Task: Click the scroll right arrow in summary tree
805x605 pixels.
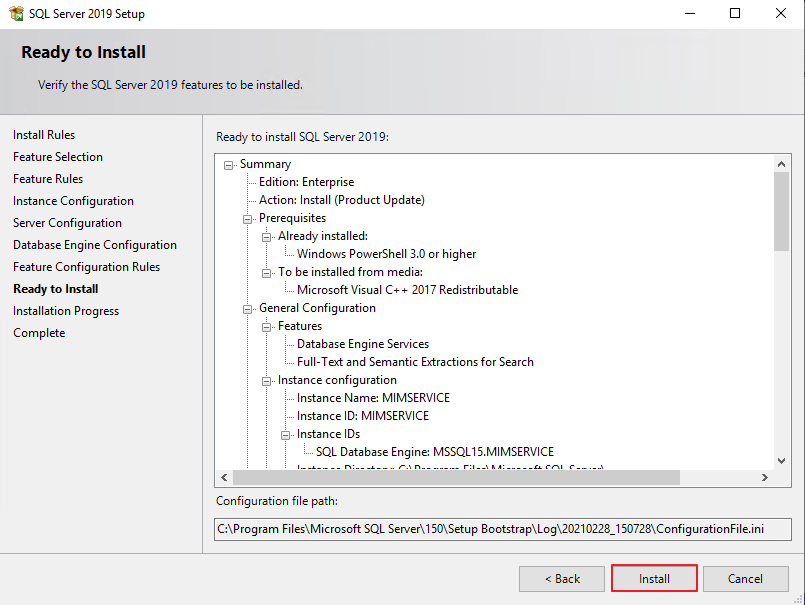Action: tap(764, 477)
